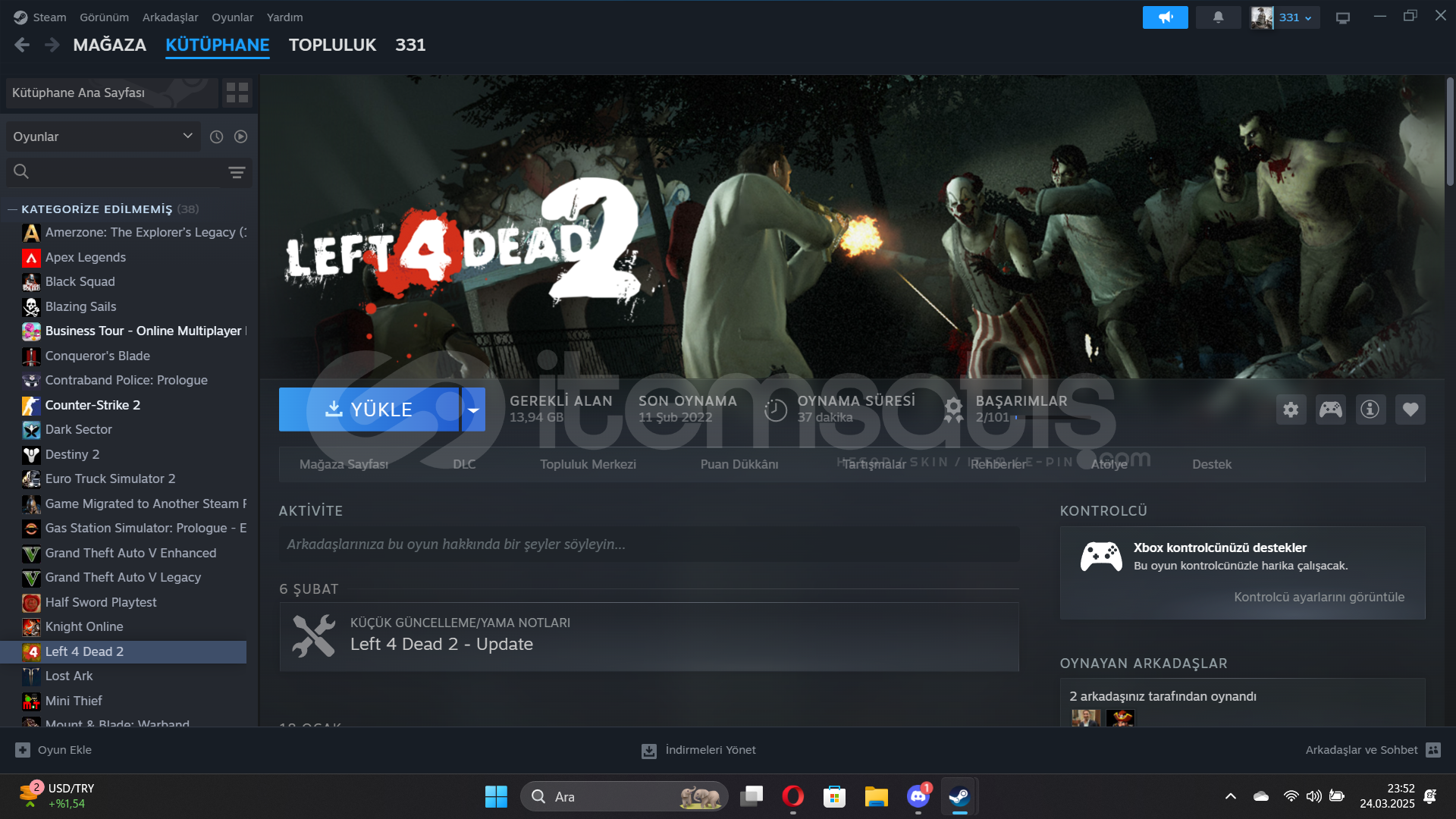This screenshot has width=1456, height=819.
Task: Open advanced library filter options icon
Action: coord(237,172)
